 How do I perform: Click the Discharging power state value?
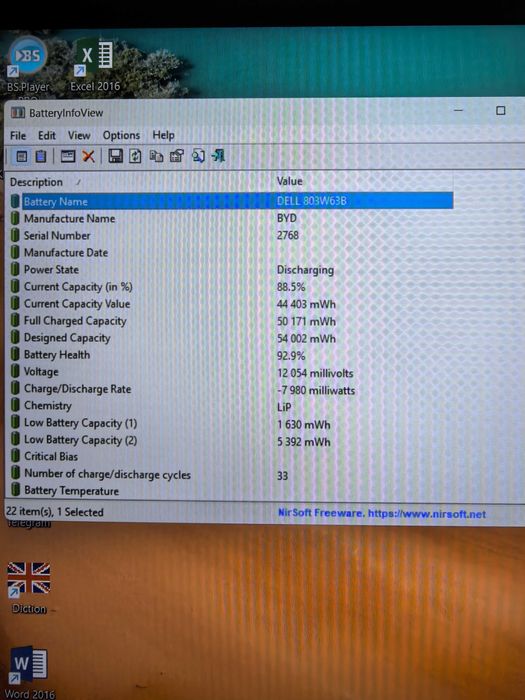click(x=305, y=270)
